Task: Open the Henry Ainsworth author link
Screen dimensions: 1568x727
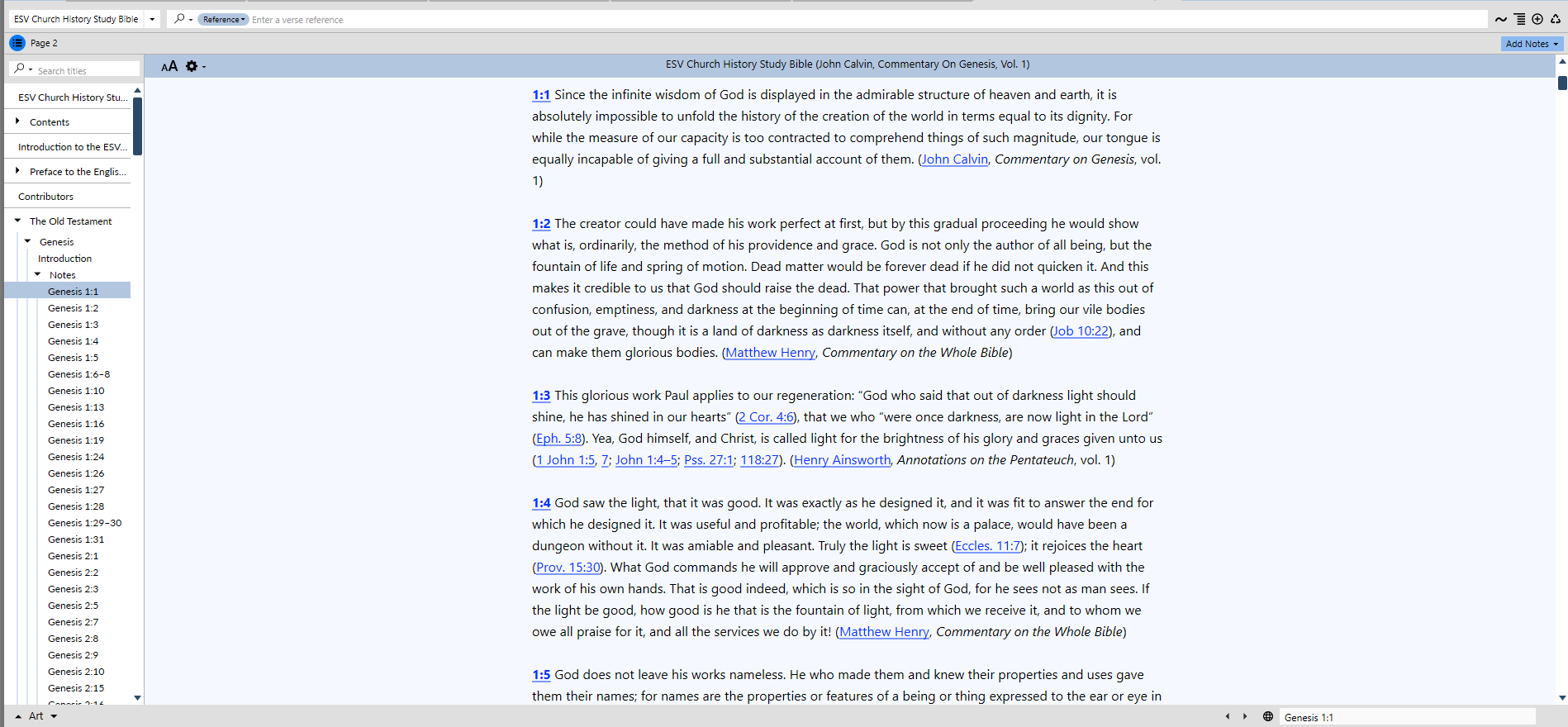Action: [843, 460]
